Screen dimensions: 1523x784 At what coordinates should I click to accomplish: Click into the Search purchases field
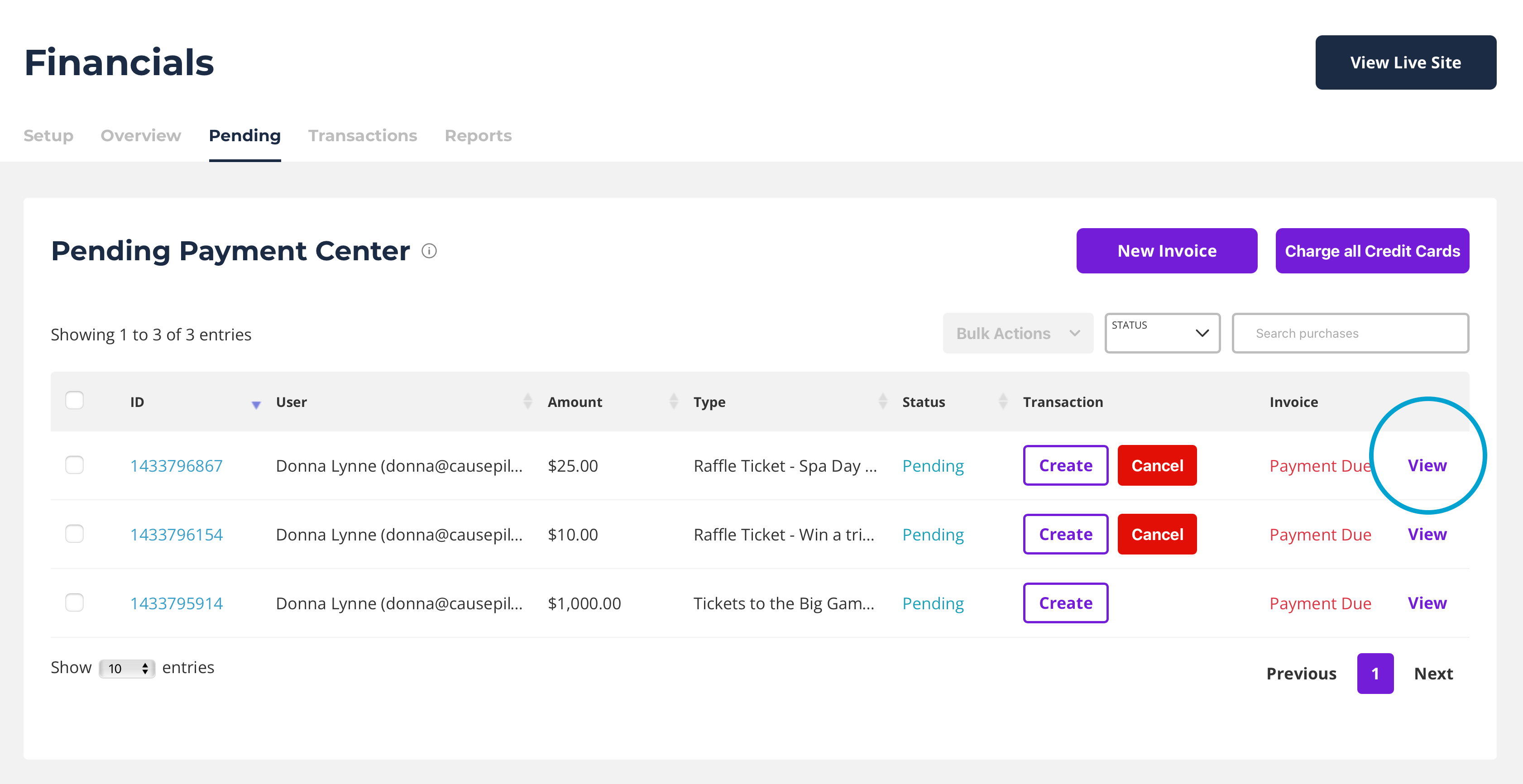click(x=1350, y=334)
